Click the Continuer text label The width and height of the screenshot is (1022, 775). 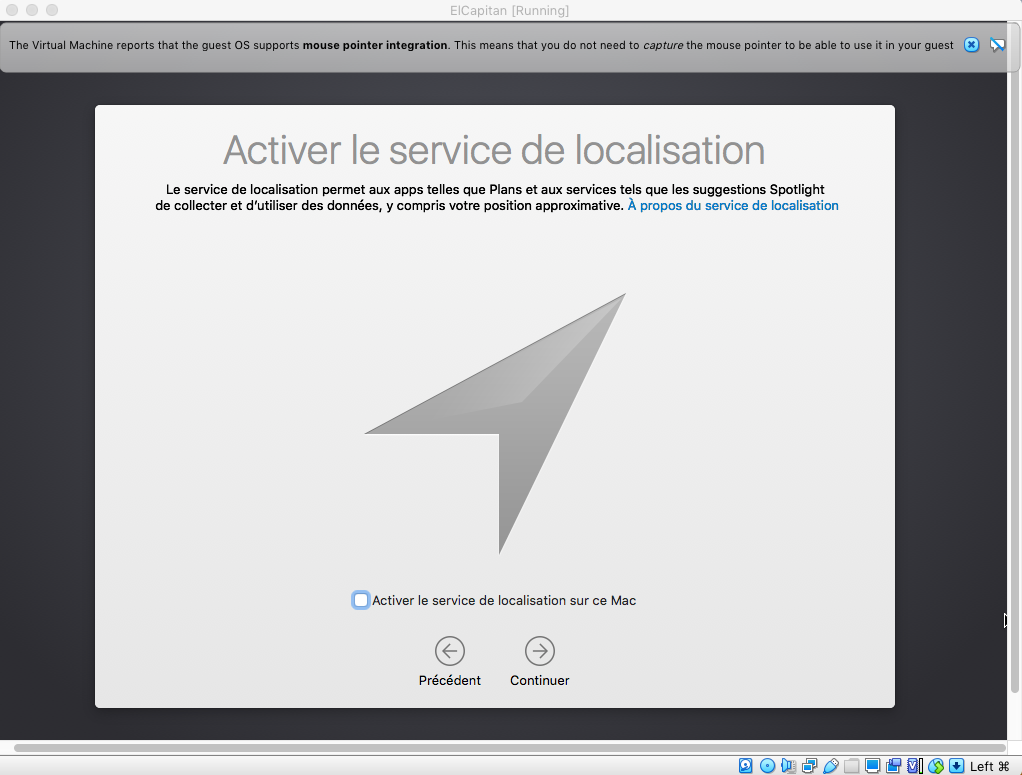pos(540,680)
